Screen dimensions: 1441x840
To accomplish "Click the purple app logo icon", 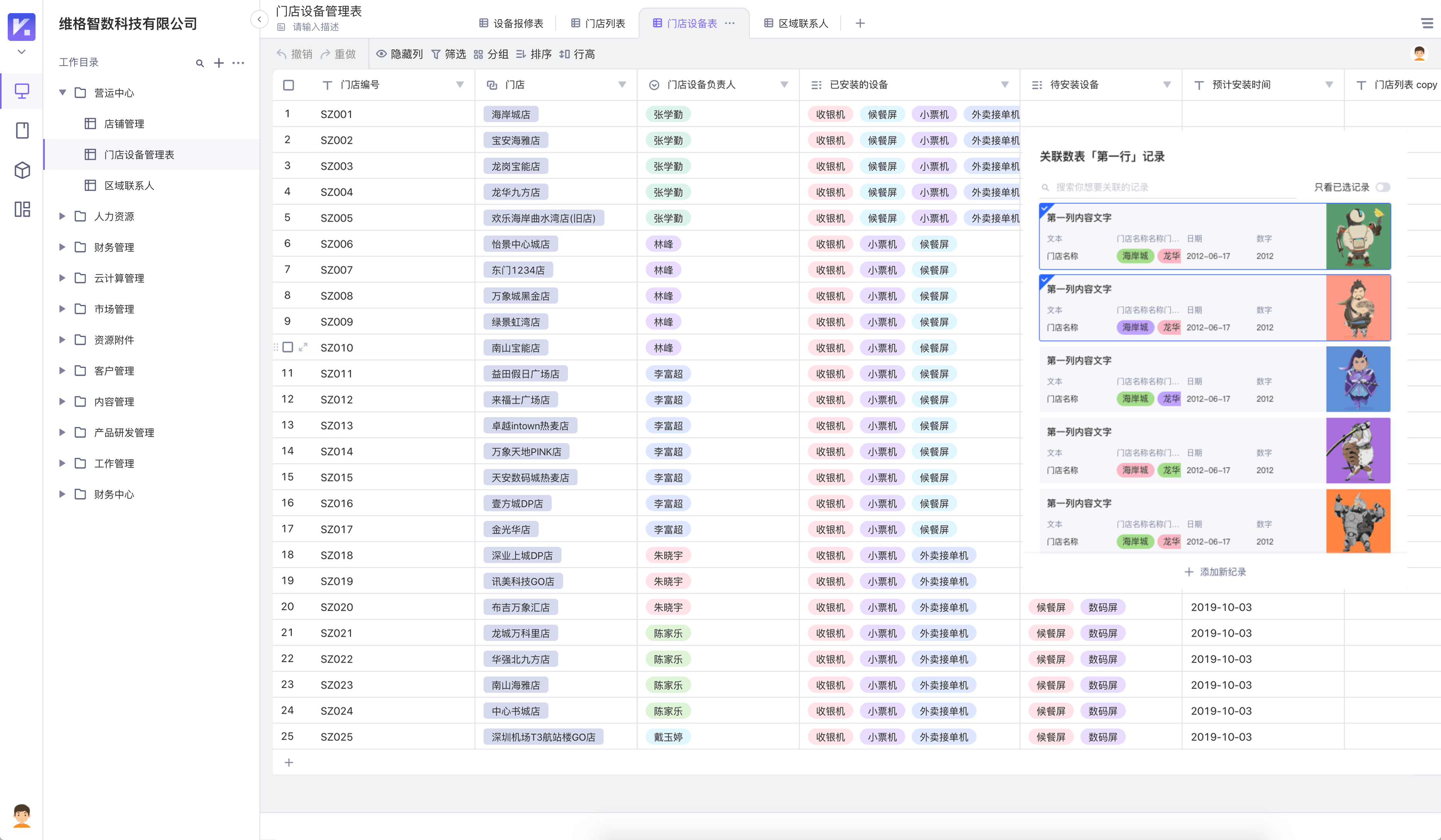I will click(x=21, y=26).
